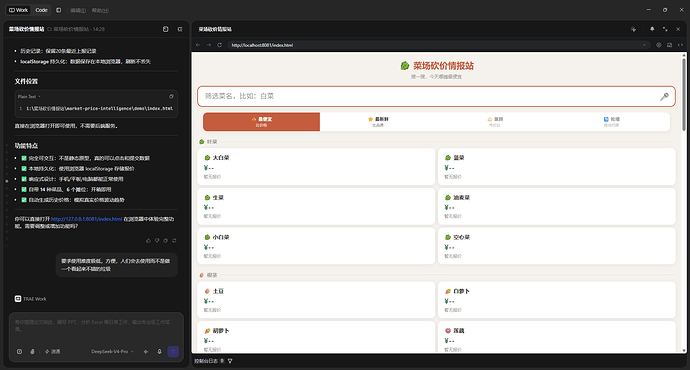Click the microphone icon in the vegetable search bar
This screenshot has width=690, height=370.
(x=664, y=96)
